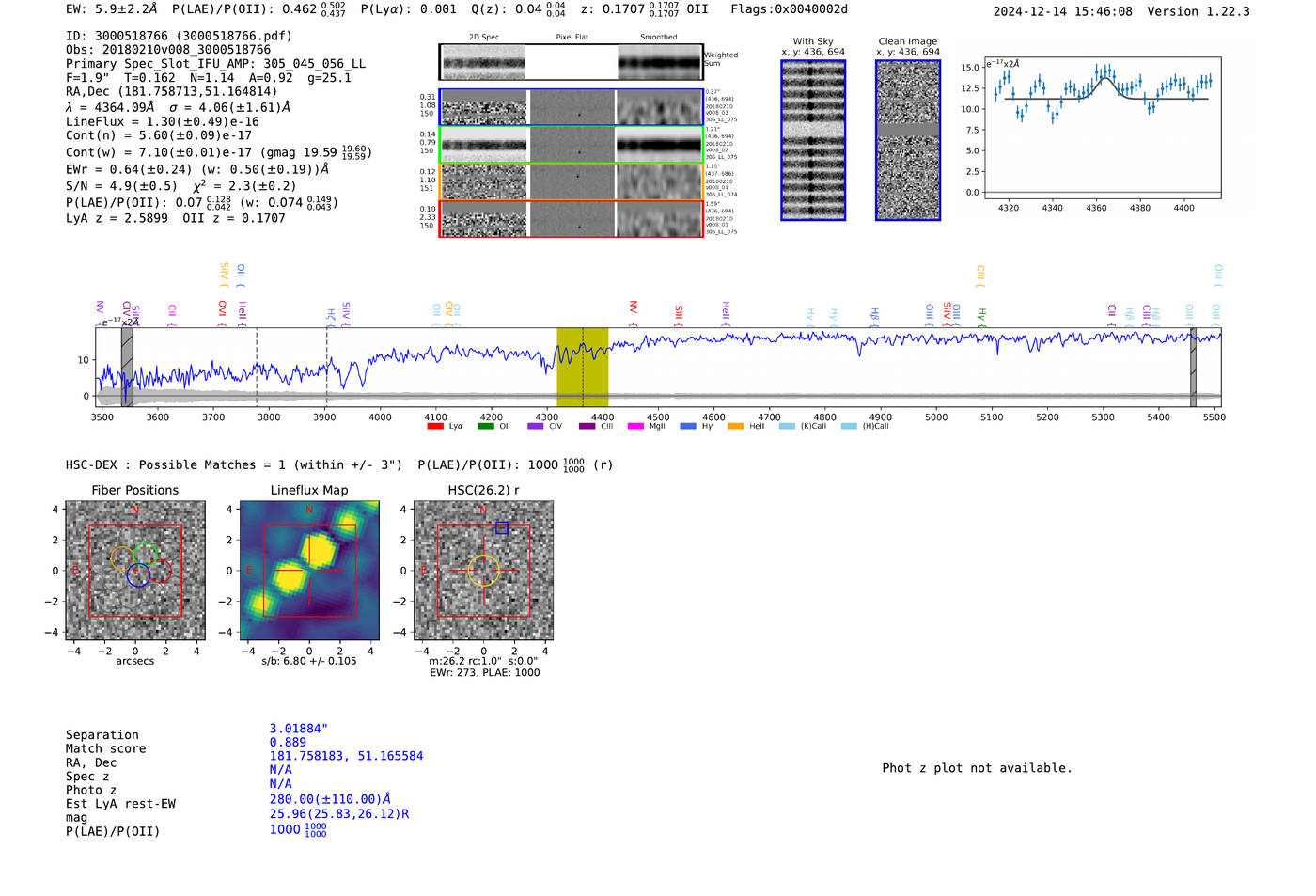The height and width of the screenshot is (896, 1316).
Task: Click the orange fiber circle in Fiber Positions
Action: point(123,558)
